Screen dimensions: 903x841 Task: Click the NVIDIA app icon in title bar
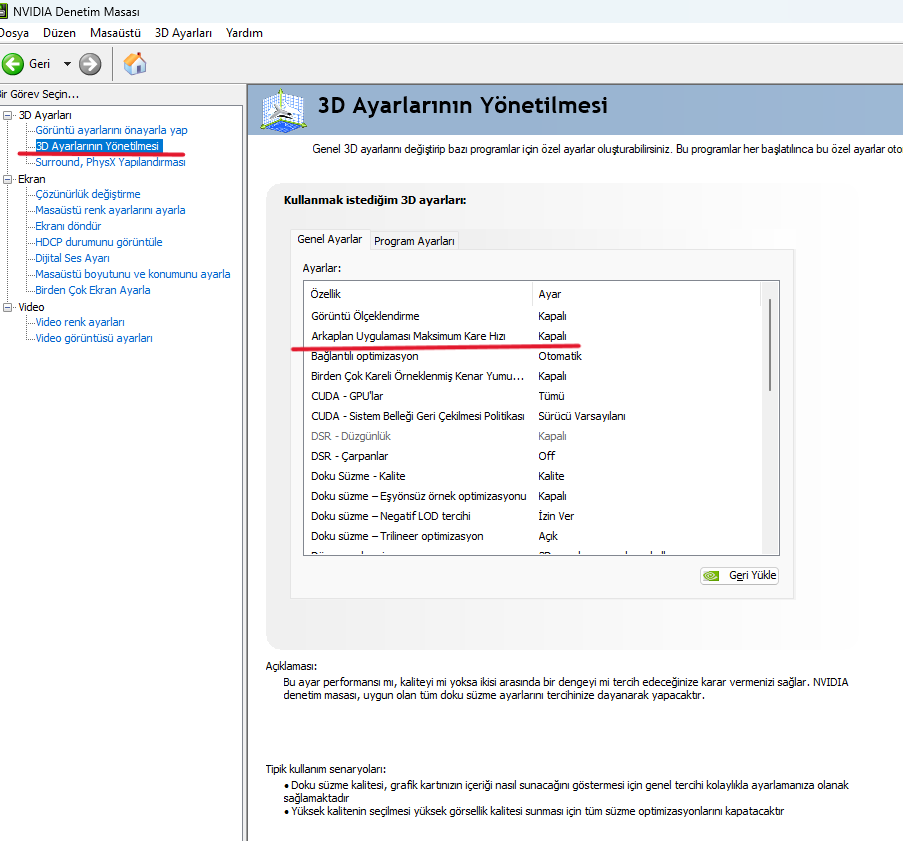coord(3,12)
